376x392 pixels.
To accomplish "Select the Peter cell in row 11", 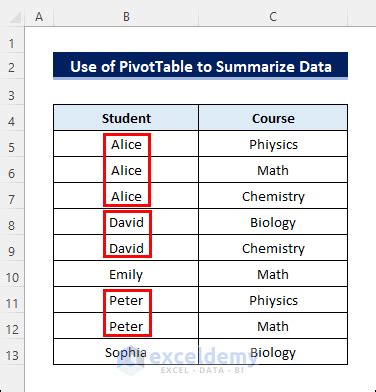I will point(126,300).
